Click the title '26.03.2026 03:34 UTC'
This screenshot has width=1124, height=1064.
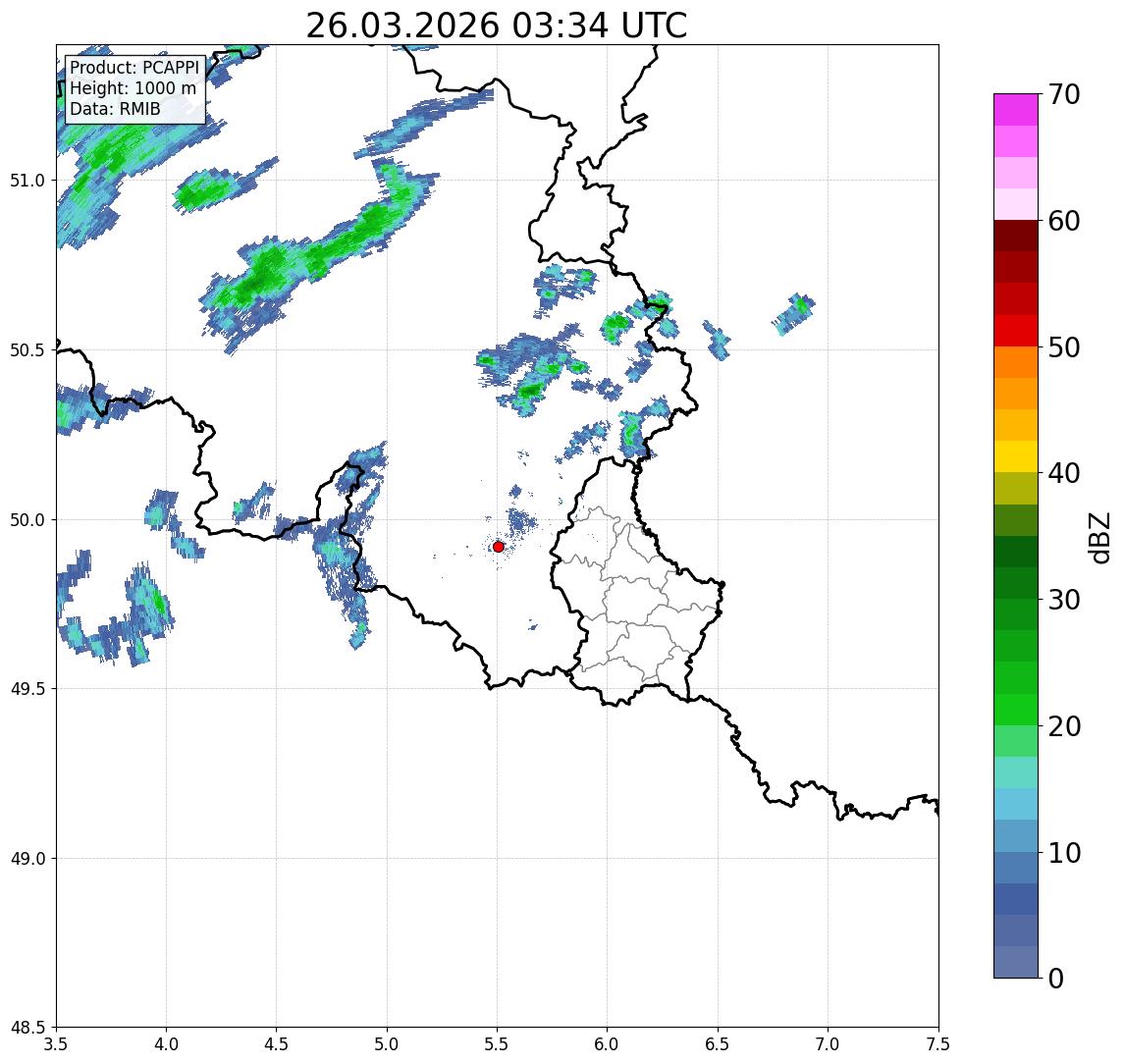tap(497, 26)
